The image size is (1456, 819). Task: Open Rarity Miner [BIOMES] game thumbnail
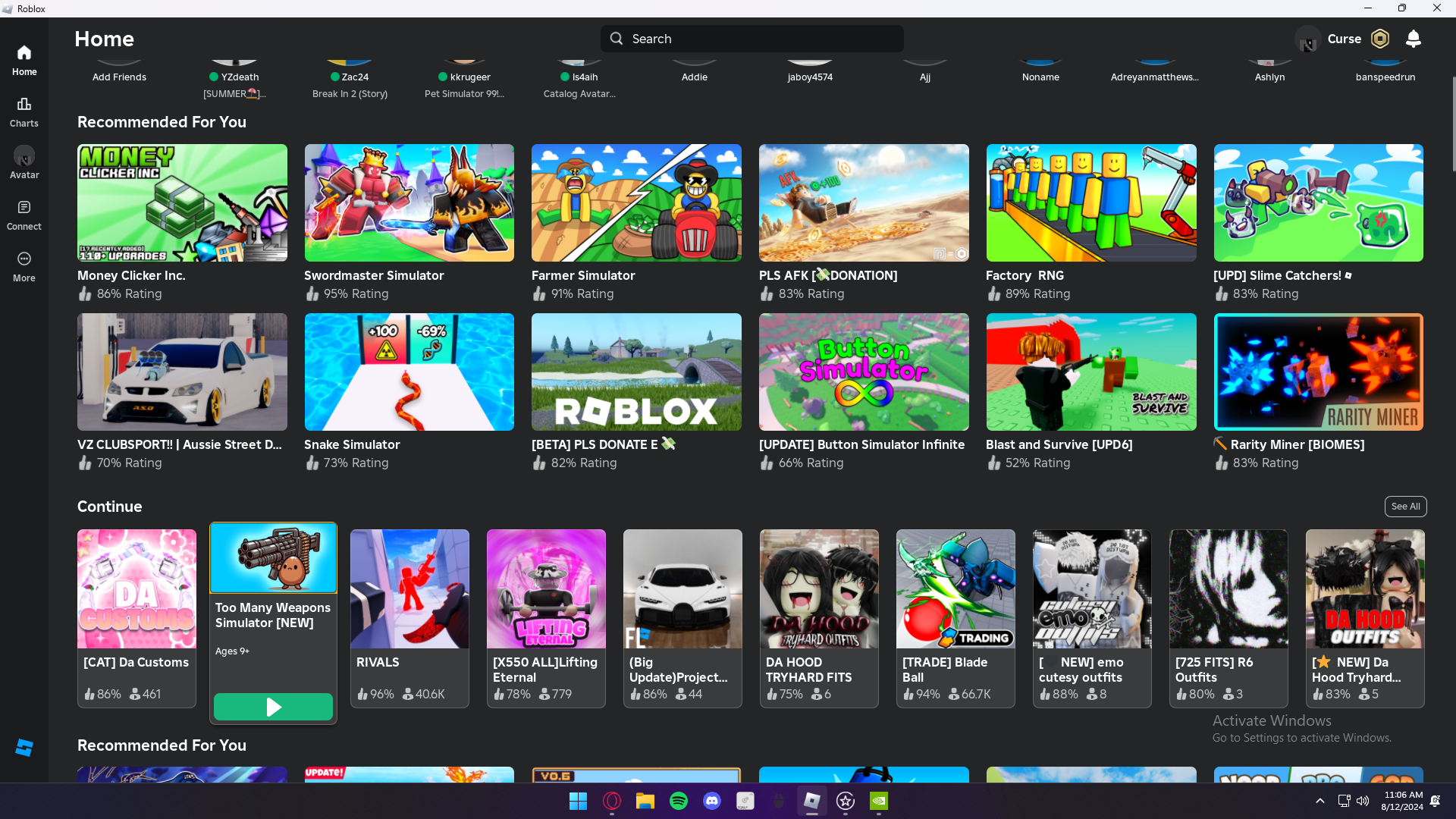pyautogui.click(x=1318, y=372)
